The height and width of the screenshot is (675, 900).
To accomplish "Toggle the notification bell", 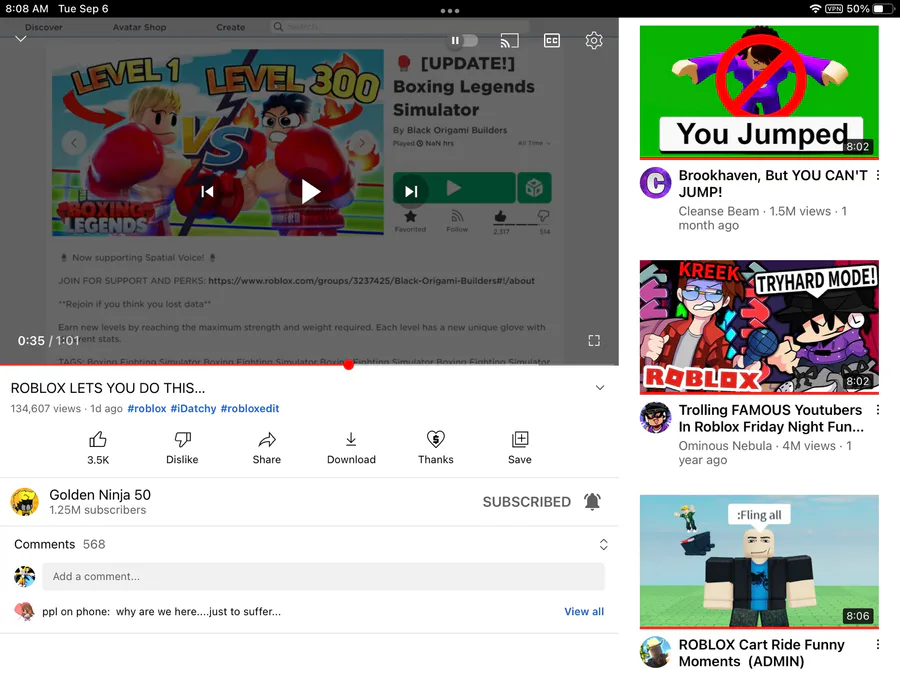I will click(x=592, y=502).
